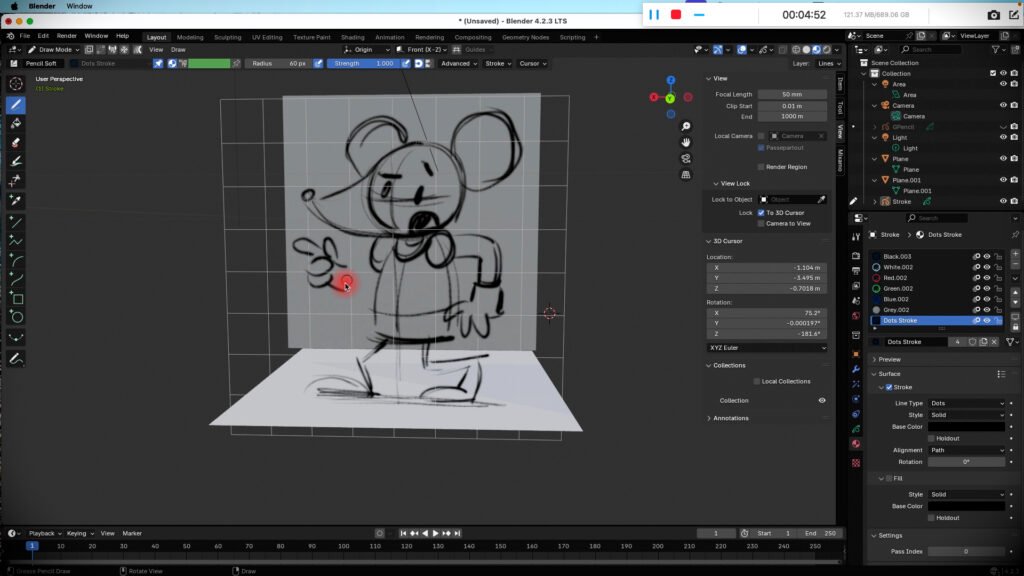Click the Stroke Base Color swatch
The image size is (1024, 576).
[x=967, y=426]
